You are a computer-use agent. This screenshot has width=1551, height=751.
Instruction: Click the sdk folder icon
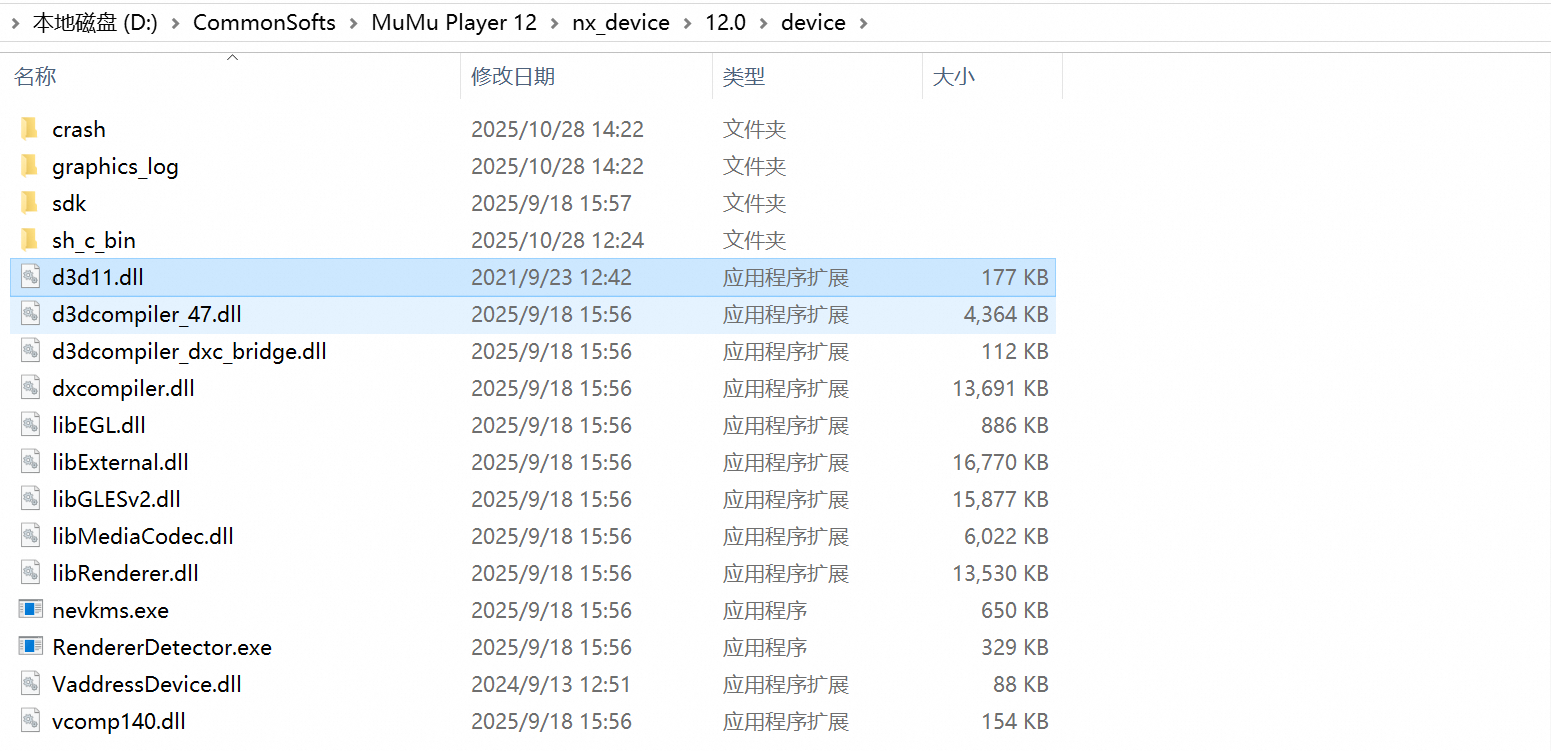pyautogui.click(x=30, y=203)
